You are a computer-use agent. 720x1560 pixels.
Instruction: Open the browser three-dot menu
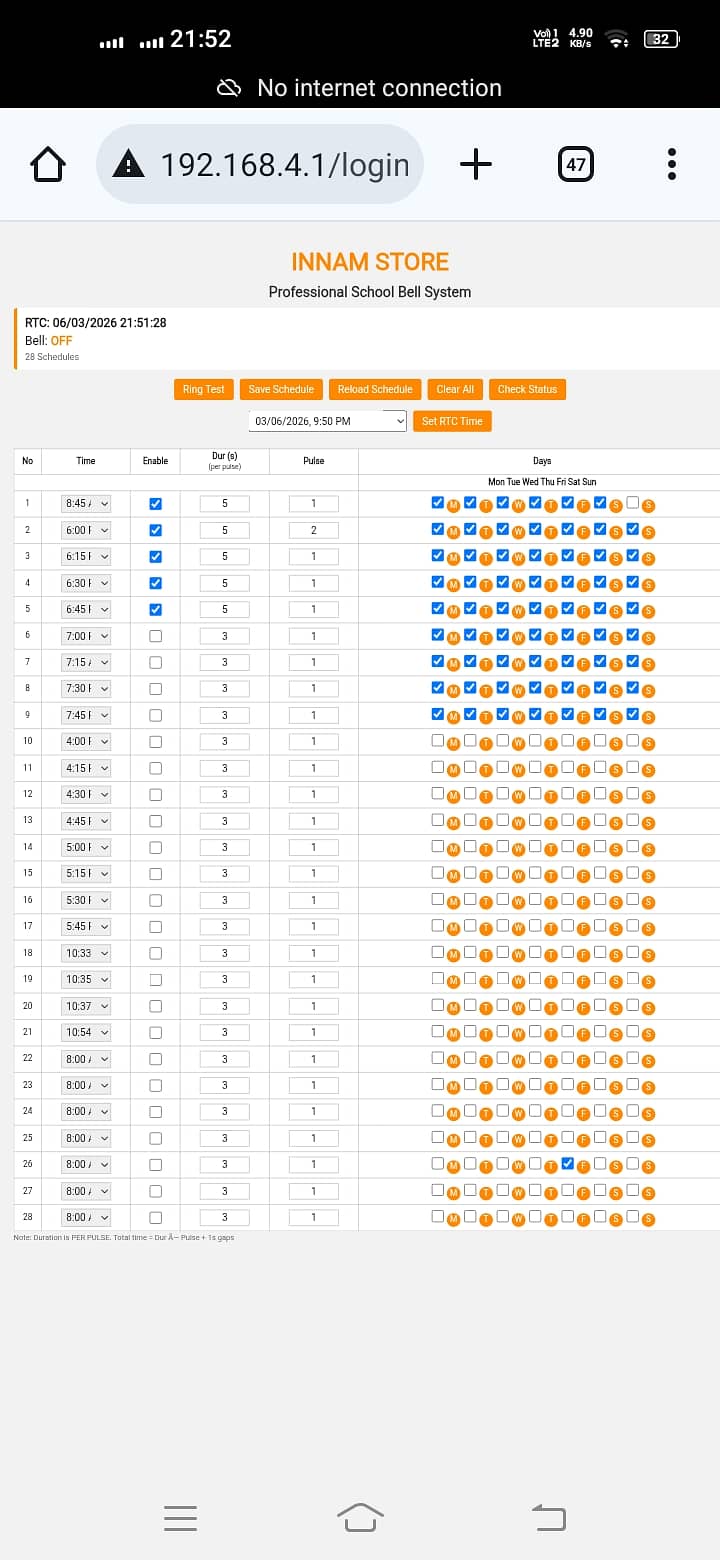coord(671,164)
